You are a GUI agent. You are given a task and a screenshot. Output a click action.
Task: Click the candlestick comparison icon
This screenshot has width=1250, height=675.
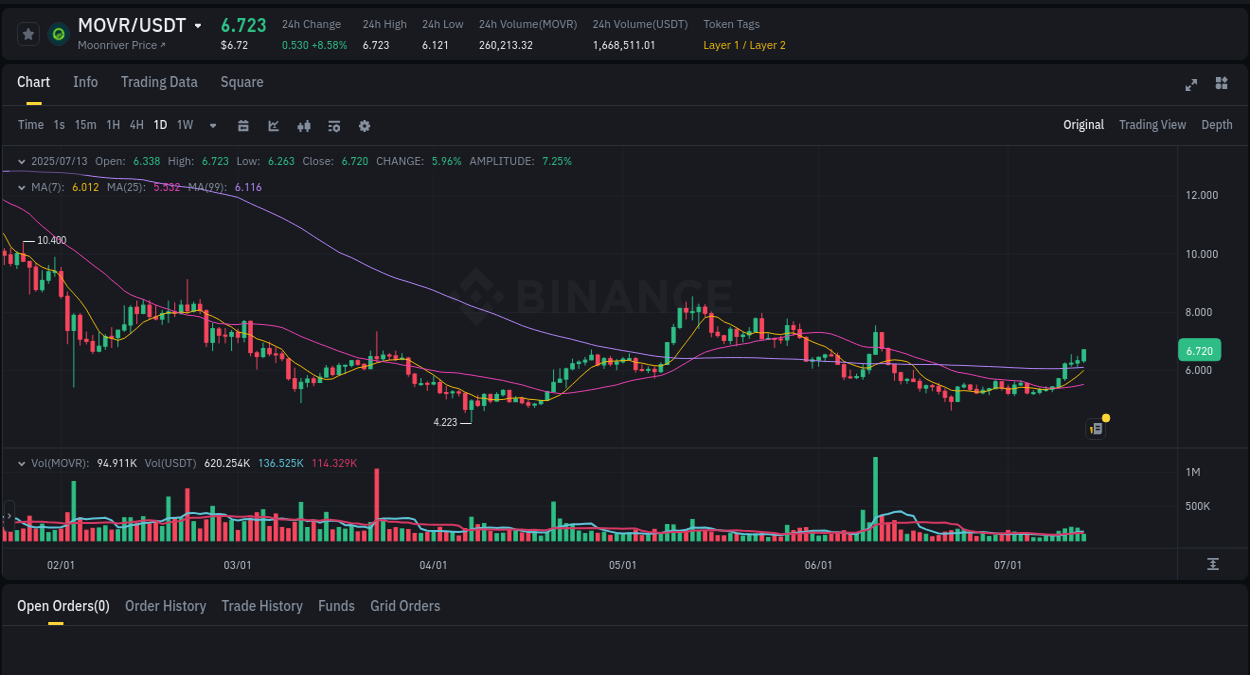303,125
